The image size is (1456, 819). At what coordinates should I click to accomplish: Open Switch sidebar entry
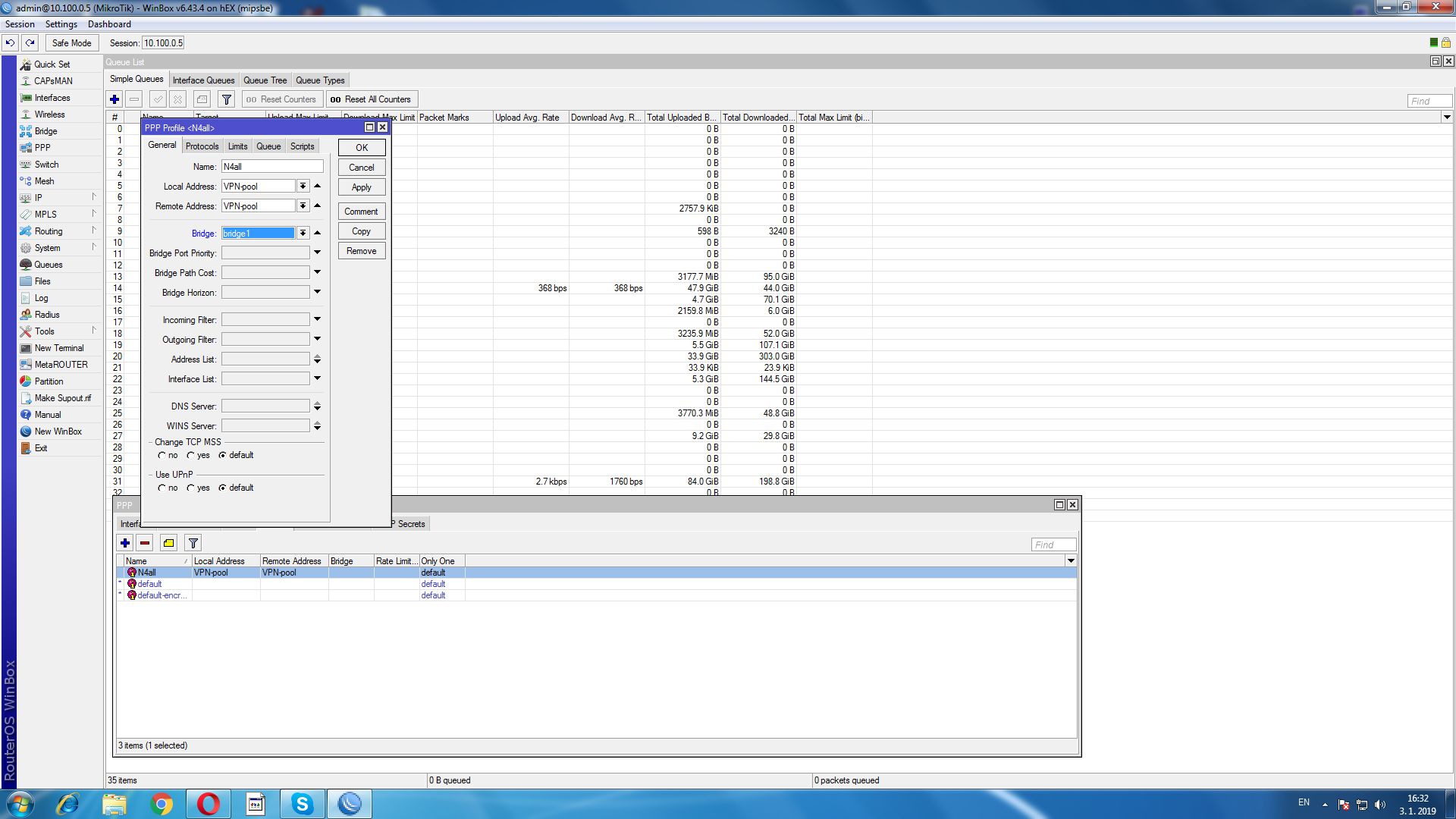[46, 165]
